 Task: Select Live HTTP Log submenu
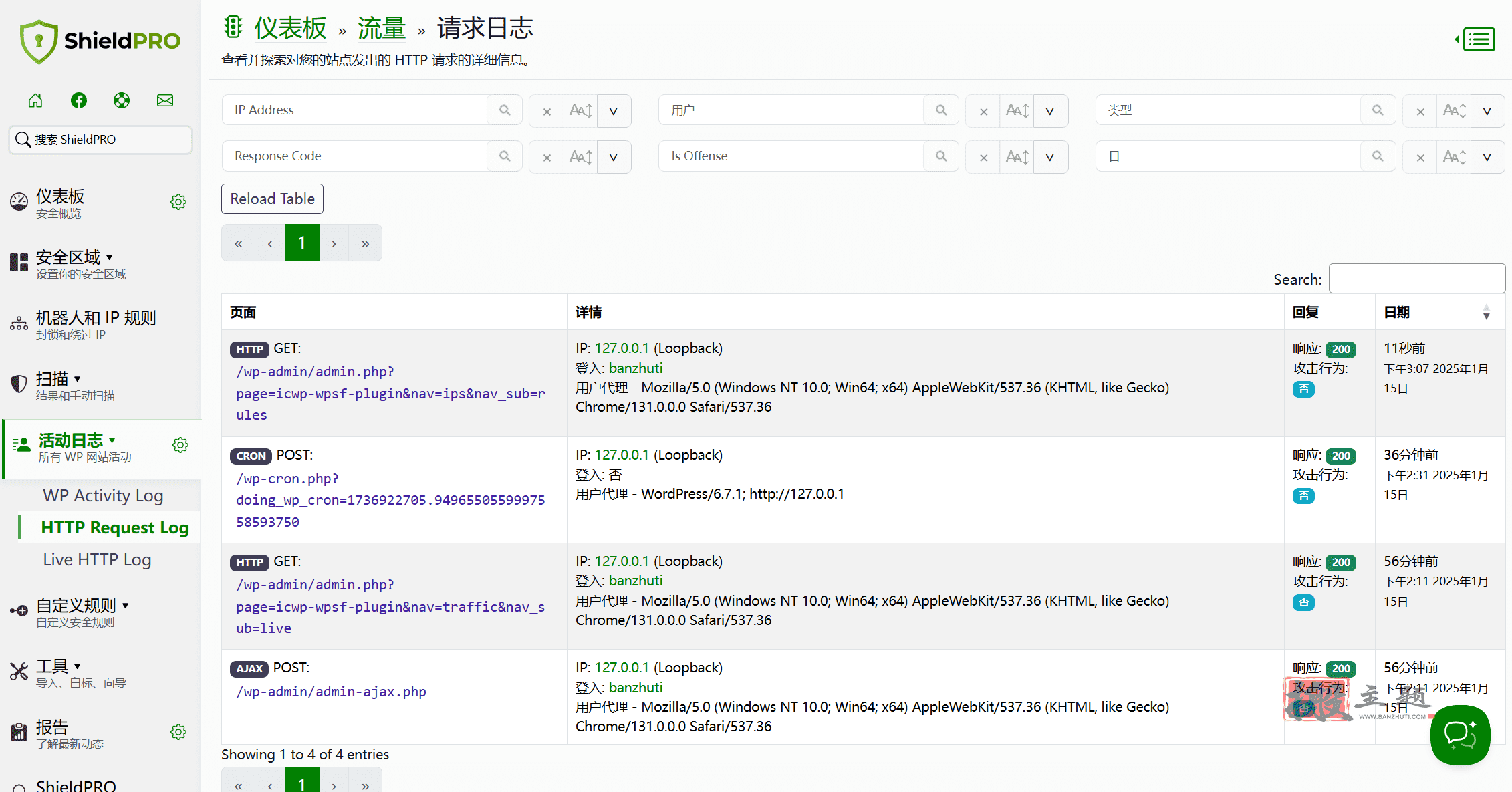pos(97,559)
